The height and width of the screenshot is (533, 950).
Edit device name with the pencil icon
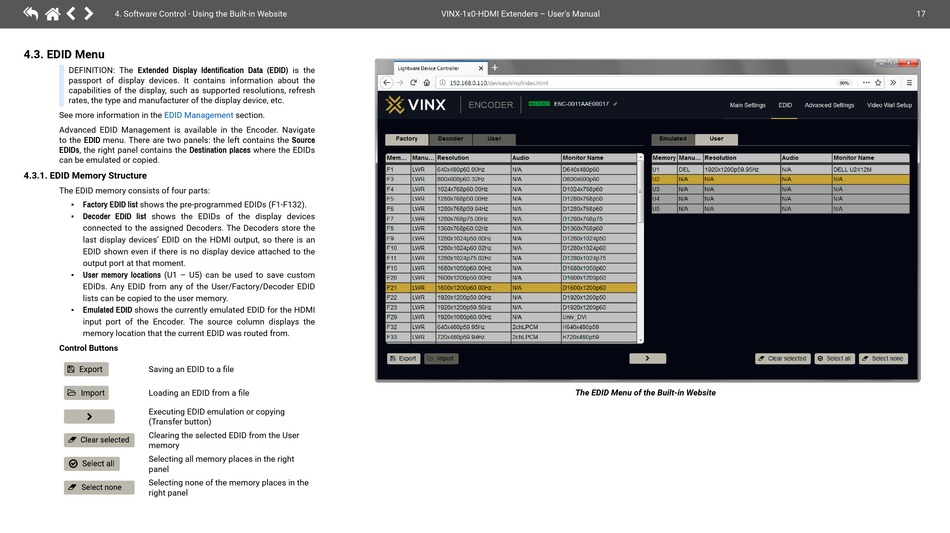point(616,104)
